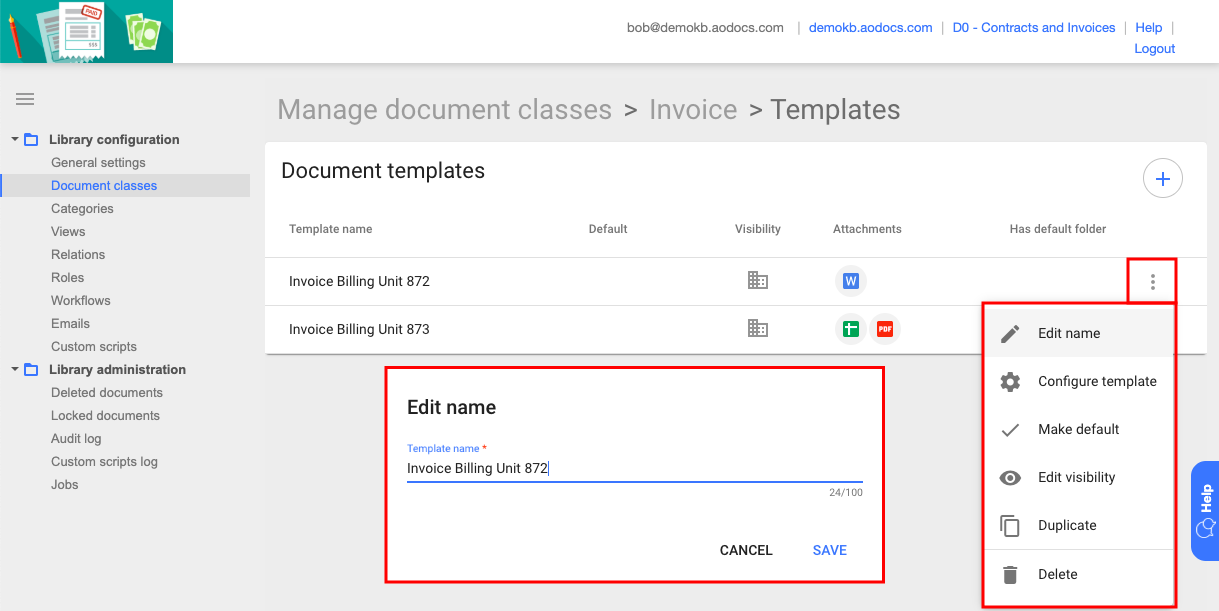Open General settings in sidebar

pos(98,162)
